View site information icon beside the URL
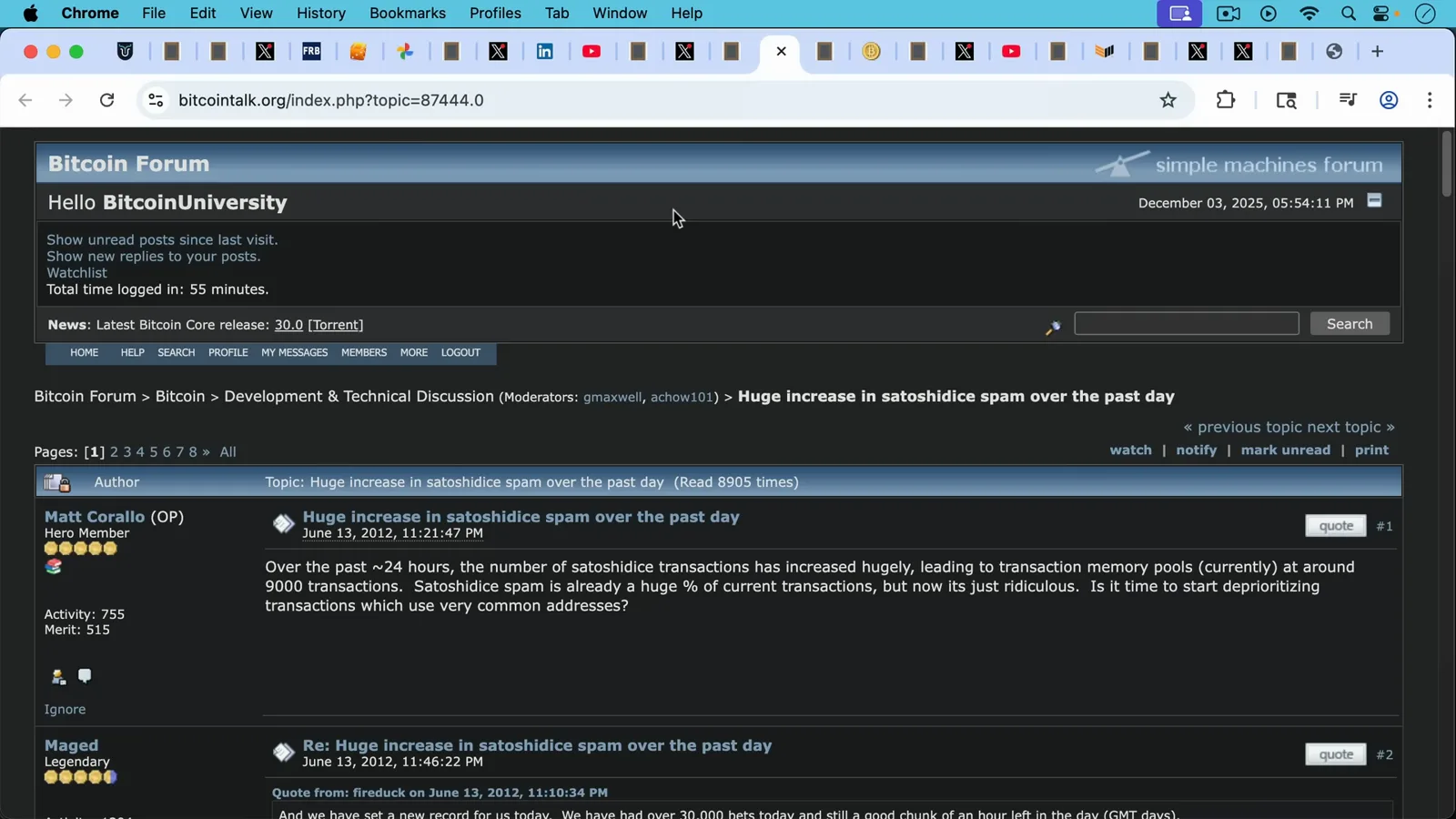 156,100
